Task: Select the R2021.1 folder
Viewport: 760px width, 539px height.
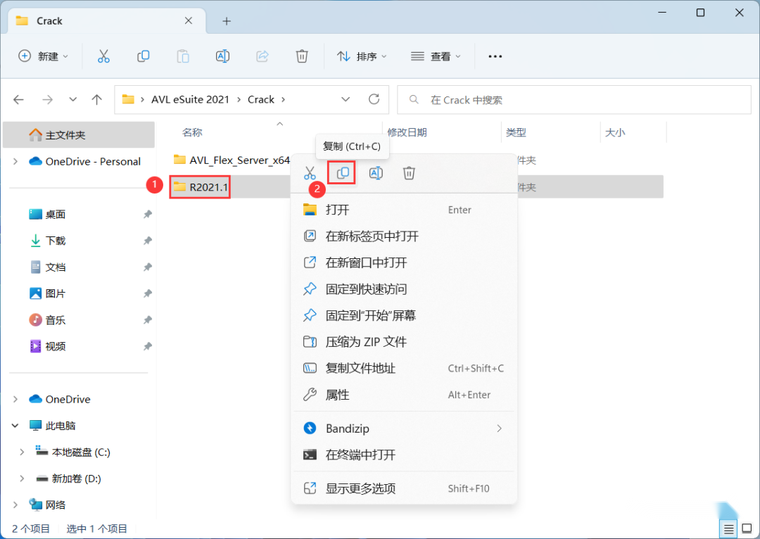Action: click(200, 187)
